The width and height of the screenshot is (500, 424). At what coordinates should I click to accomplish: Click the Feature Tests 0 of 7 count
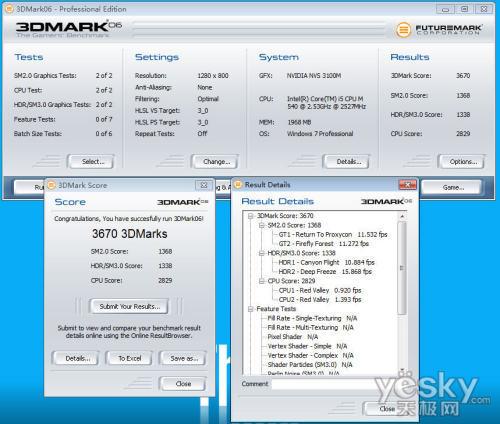pos(104,119)
